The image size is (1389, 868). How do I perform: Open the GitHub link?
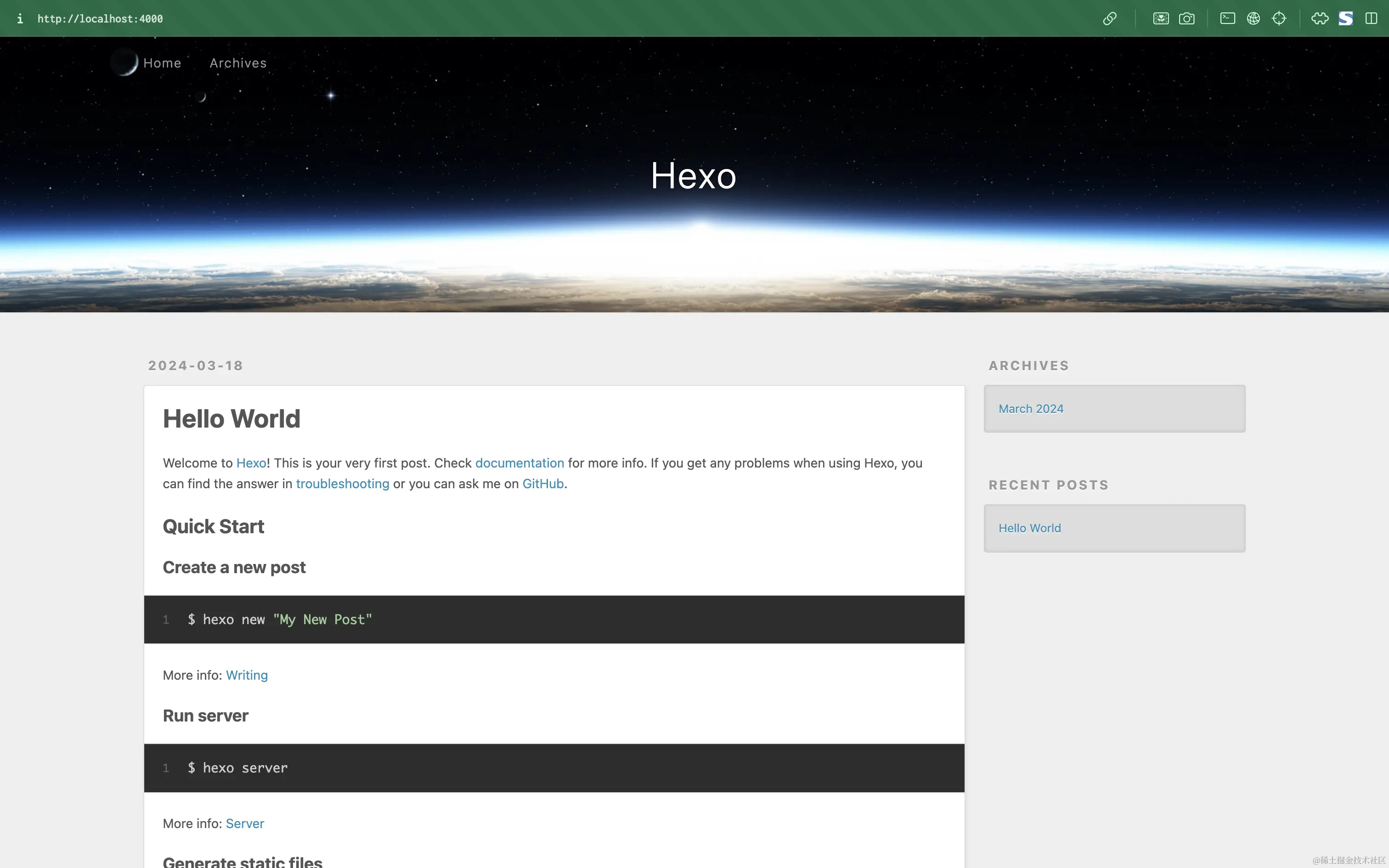pyautogui.click(x=543, y=483)
